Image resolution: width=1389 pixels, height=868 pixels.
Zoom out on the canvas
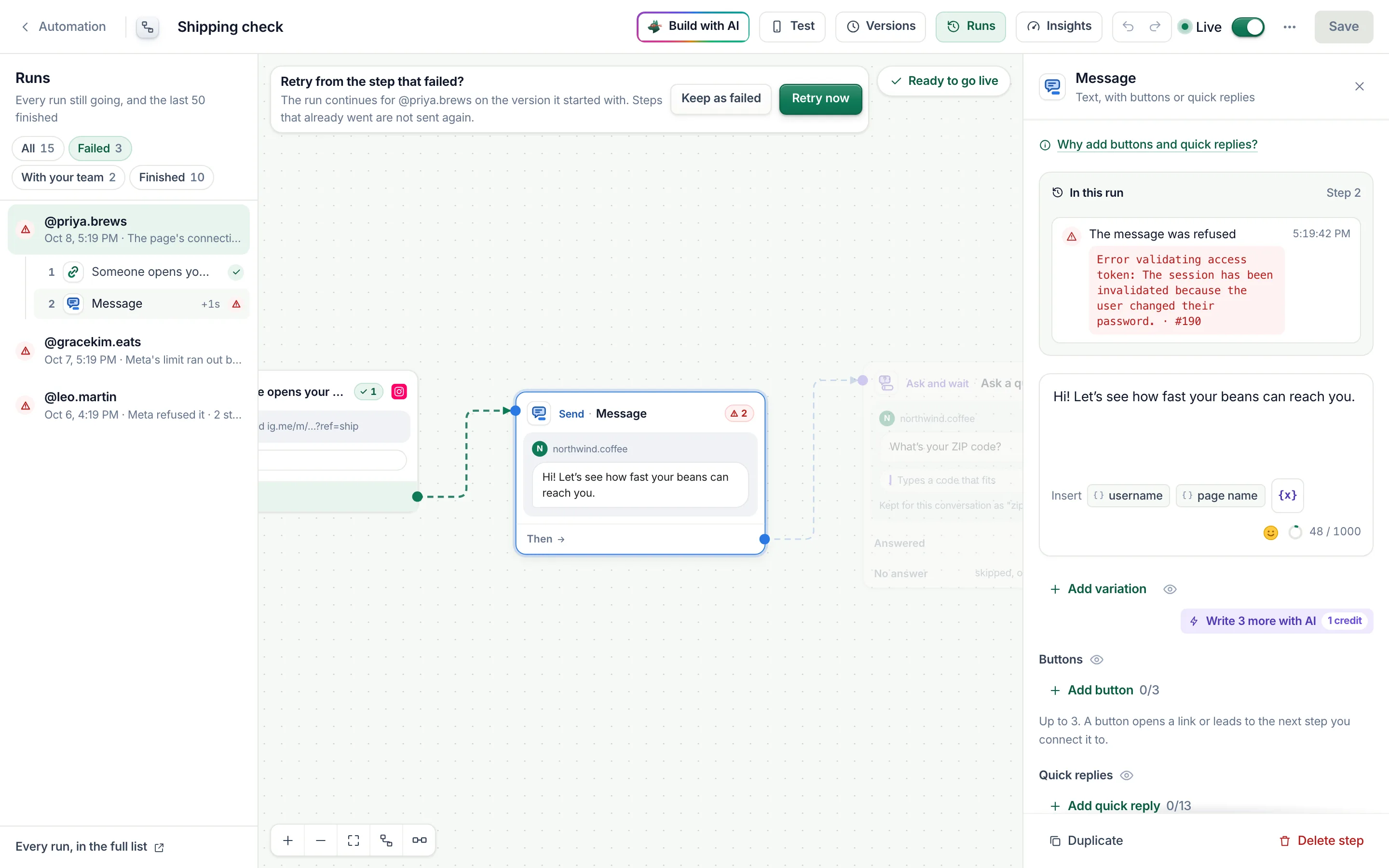point(321,841)
